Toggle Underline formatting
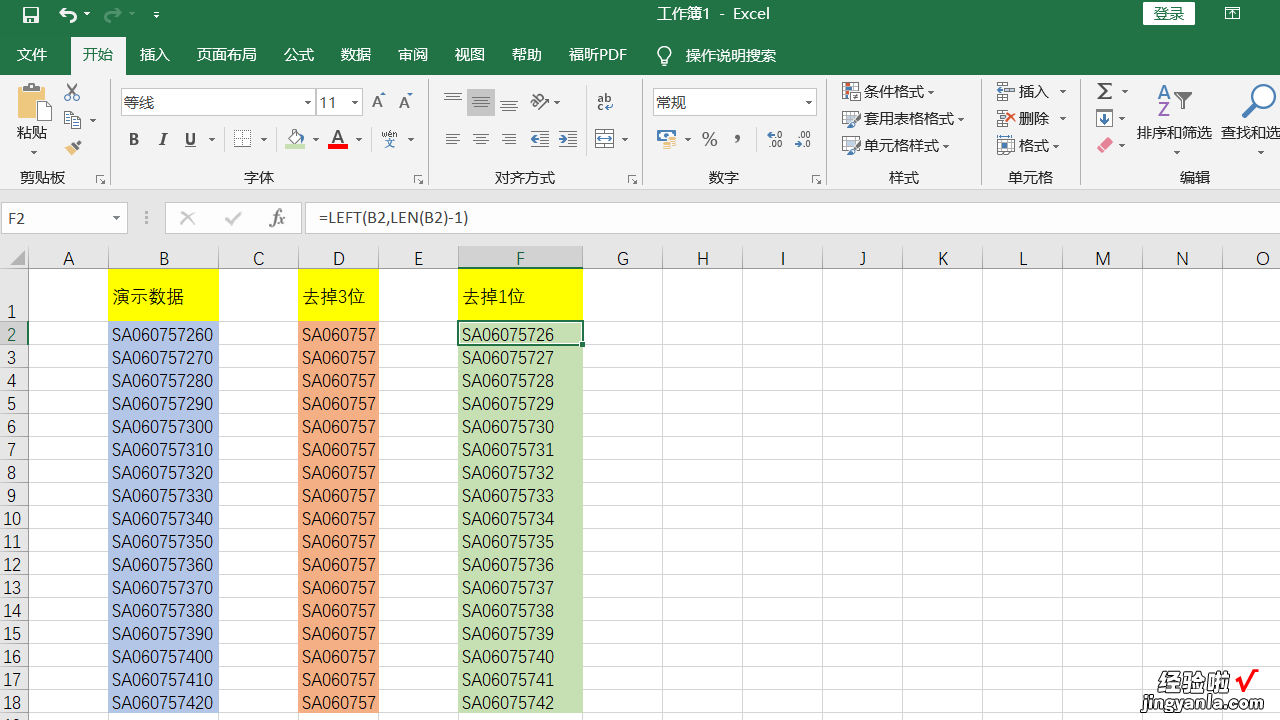The width and height of the screenshot is (1280, 720). pos(190,139)
